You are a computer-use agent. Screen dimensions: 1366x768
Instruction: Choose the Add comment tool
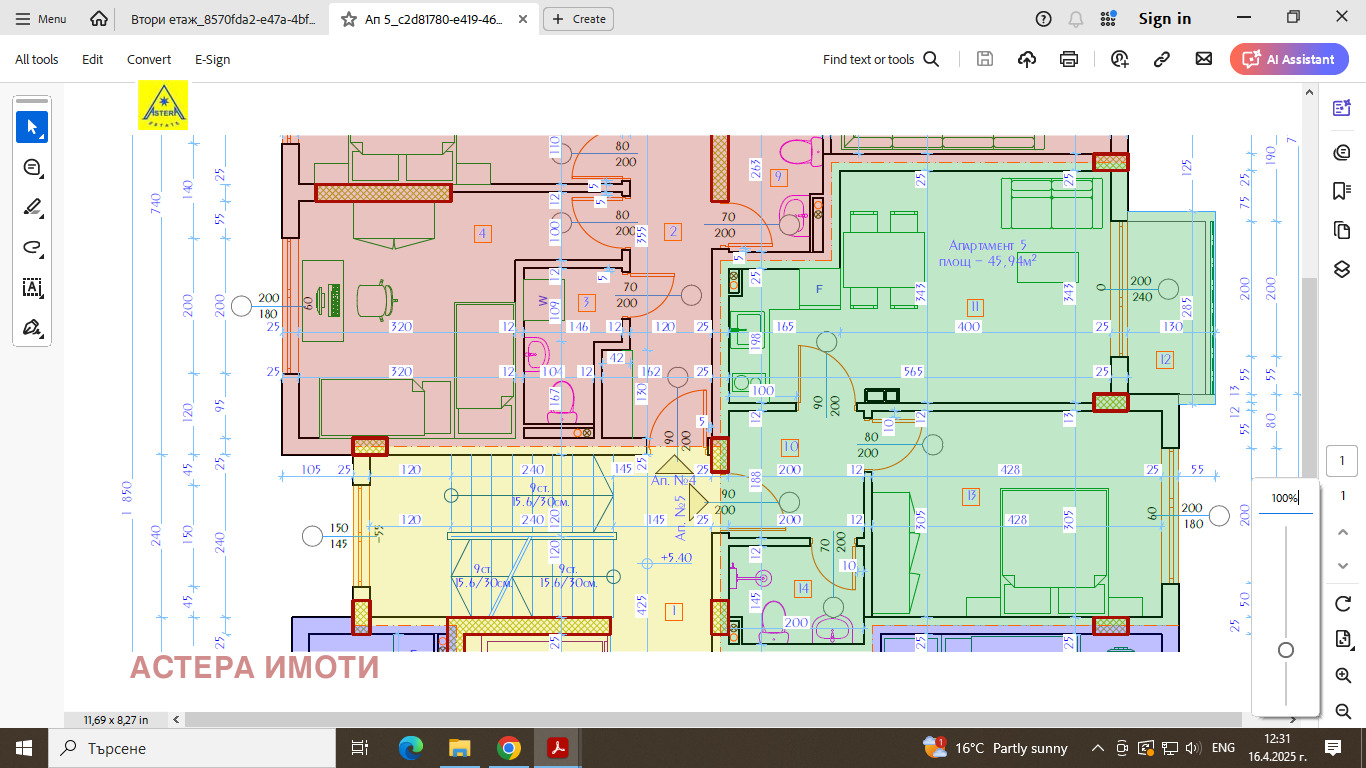[32, 167]
